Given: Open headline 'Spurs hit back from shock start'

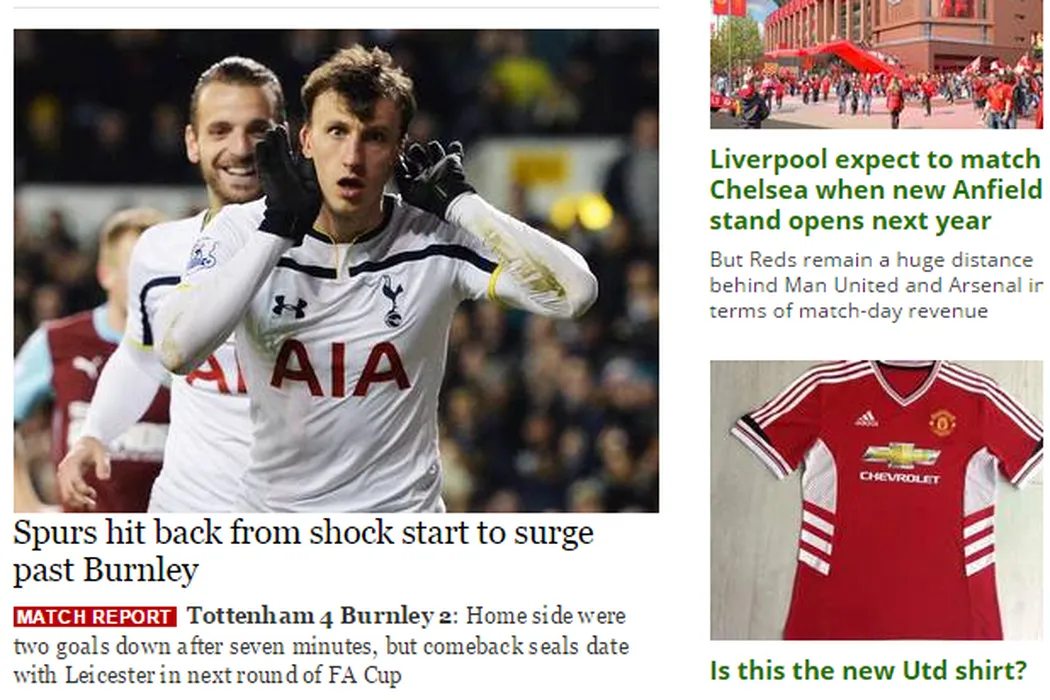Looking at the screenshot, I should [303, 551].
